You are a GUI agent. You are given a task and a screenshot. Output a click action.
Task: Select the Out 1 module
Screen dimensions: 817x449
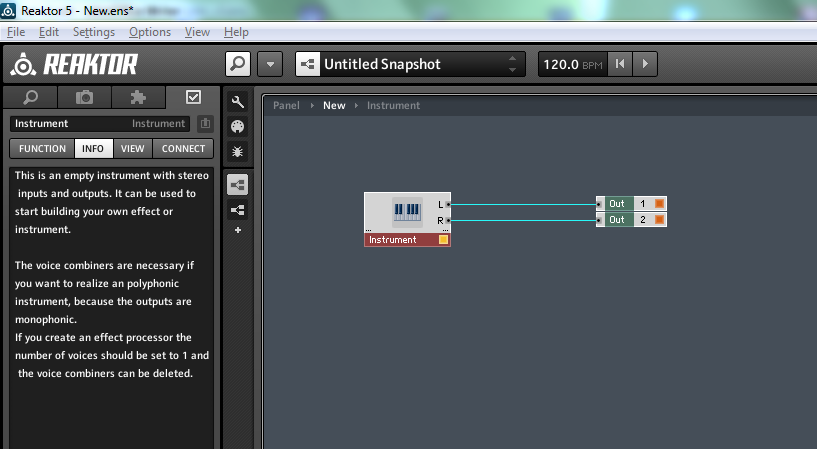point(632,204)
